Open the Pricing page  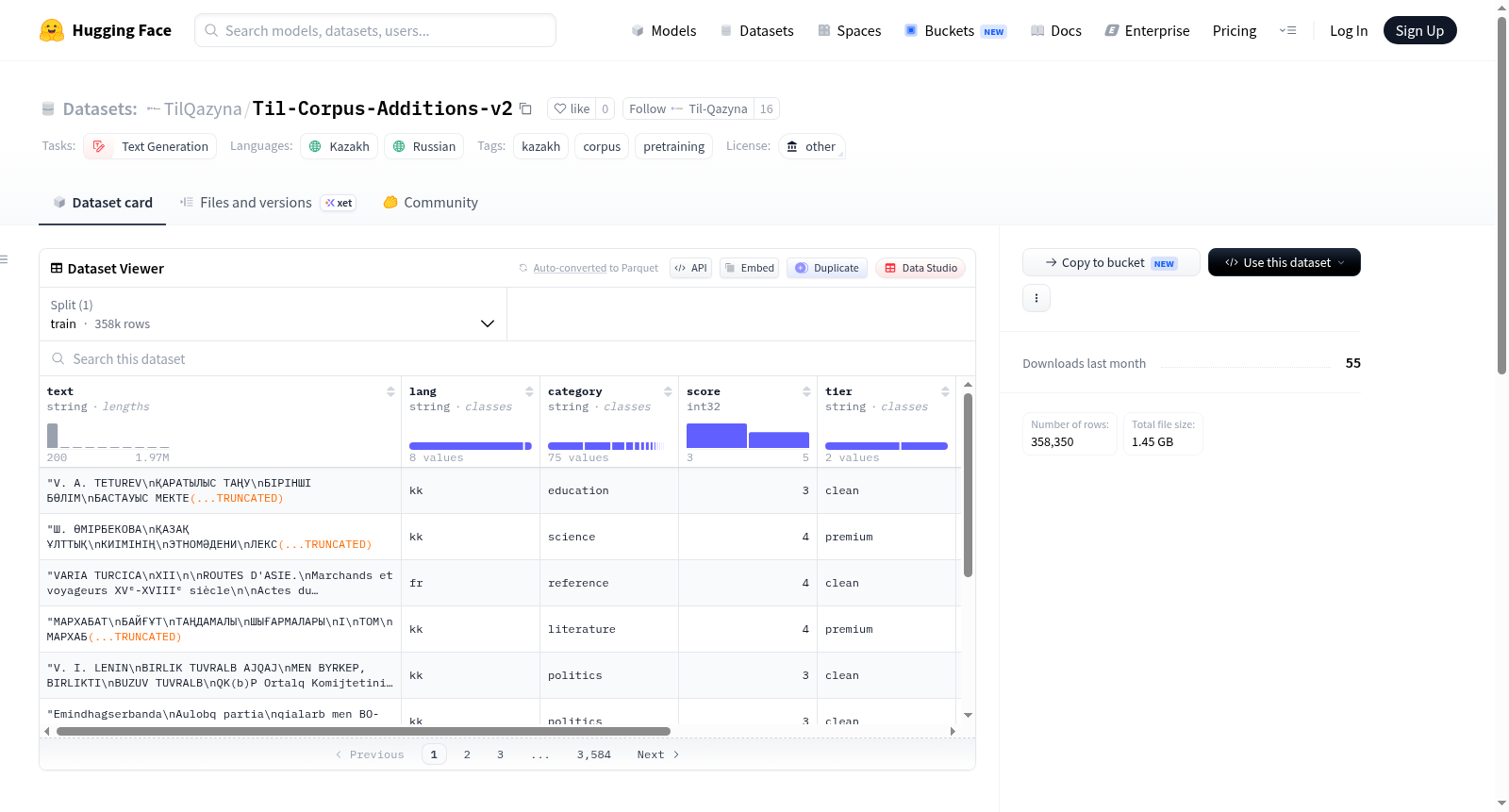pos(1235,30)
